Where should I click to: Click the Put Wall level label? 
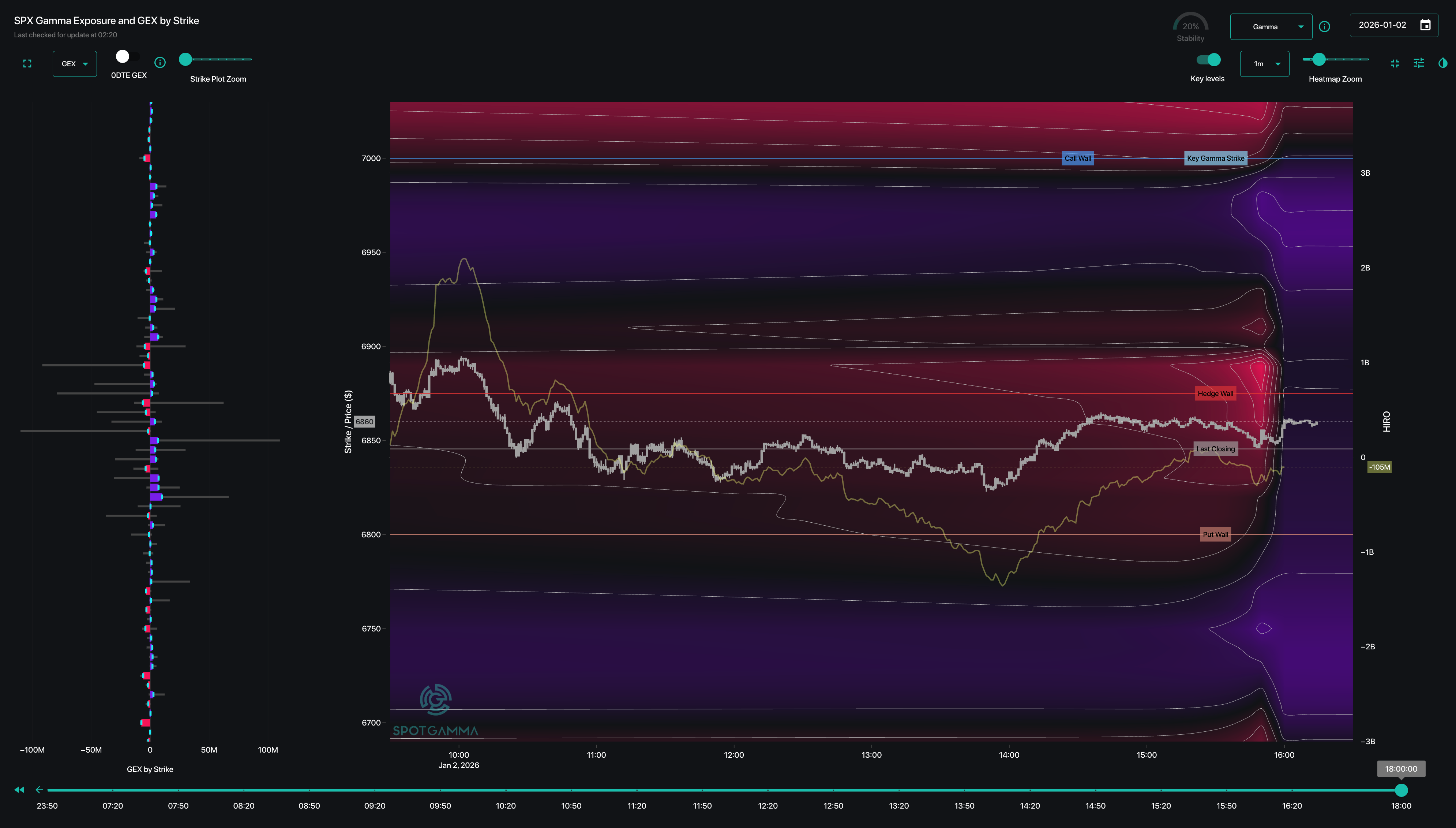1215,534
